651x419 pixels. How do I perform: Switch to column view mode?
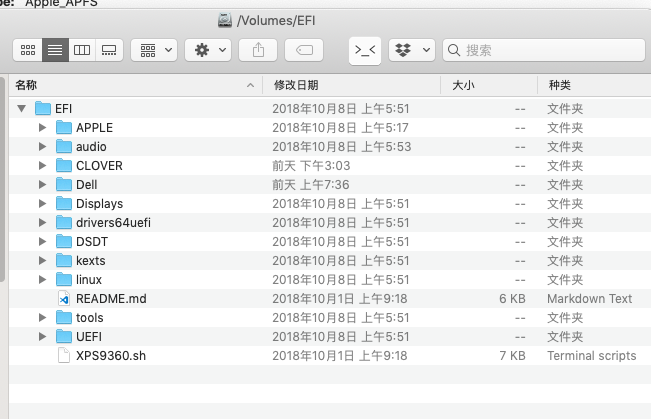point(82,50)
